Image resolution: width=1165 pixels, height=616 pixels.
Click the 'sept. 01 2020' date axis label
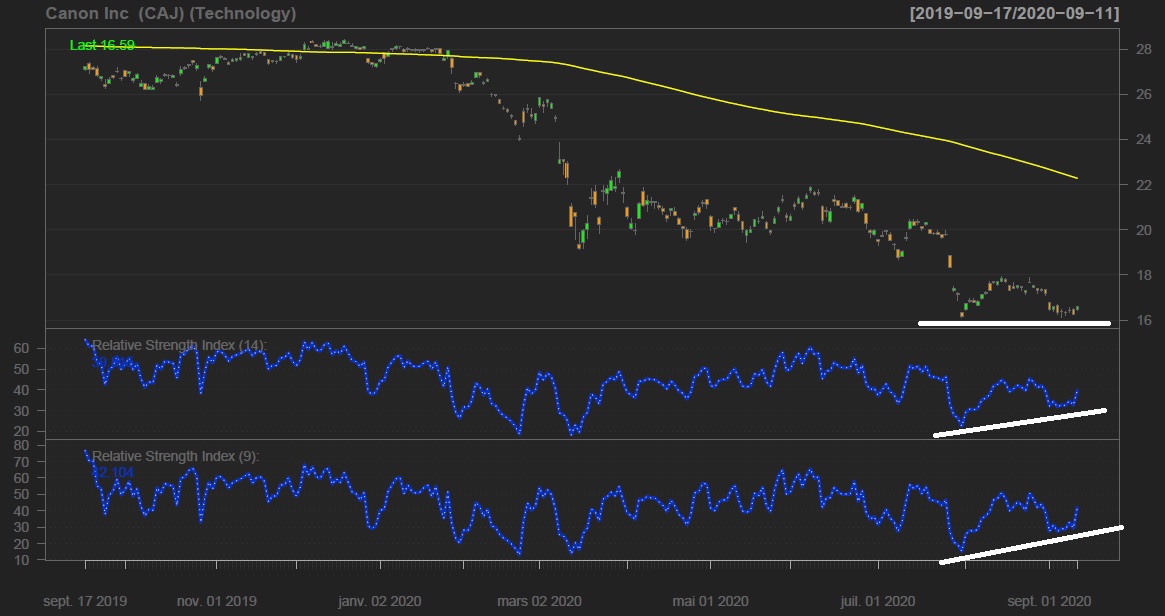[1047, 601]
